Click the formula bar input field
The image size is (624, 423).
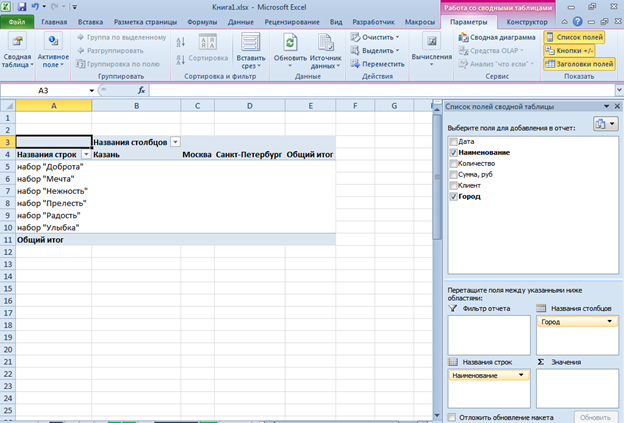click(x=290, y=90)
